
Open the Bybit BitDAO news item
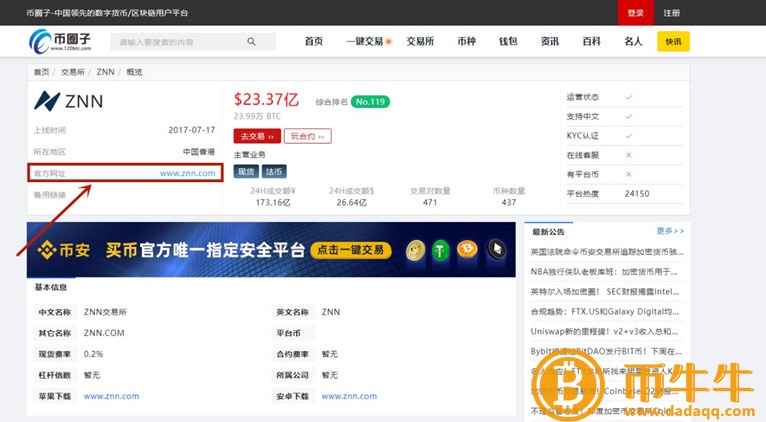pyautogui.click(x=606, y=351)
